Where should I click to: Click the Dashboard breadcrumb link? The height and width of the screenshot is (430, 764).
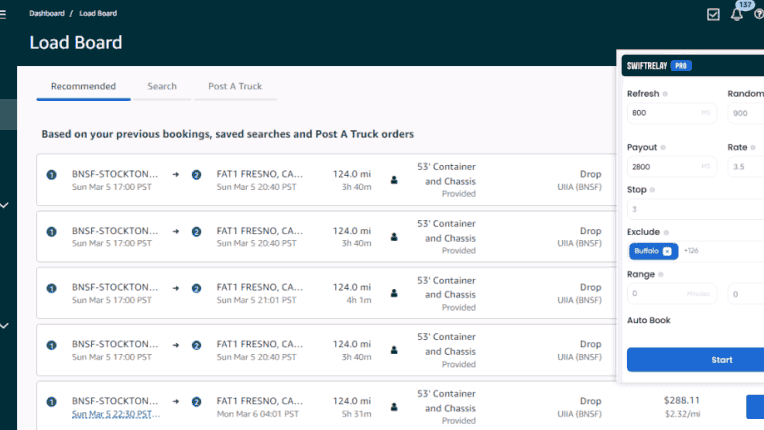[47, 13]
